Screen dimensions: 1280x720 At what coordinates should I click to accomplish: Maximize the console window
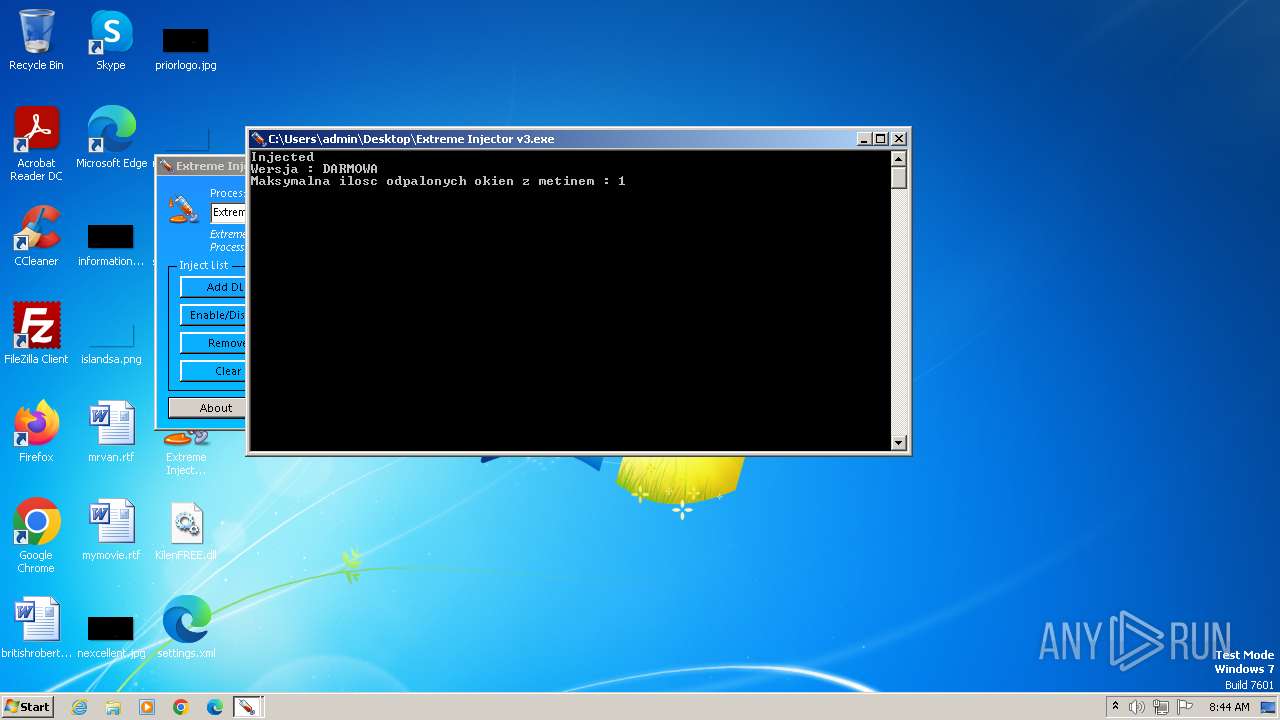(881, 139)
